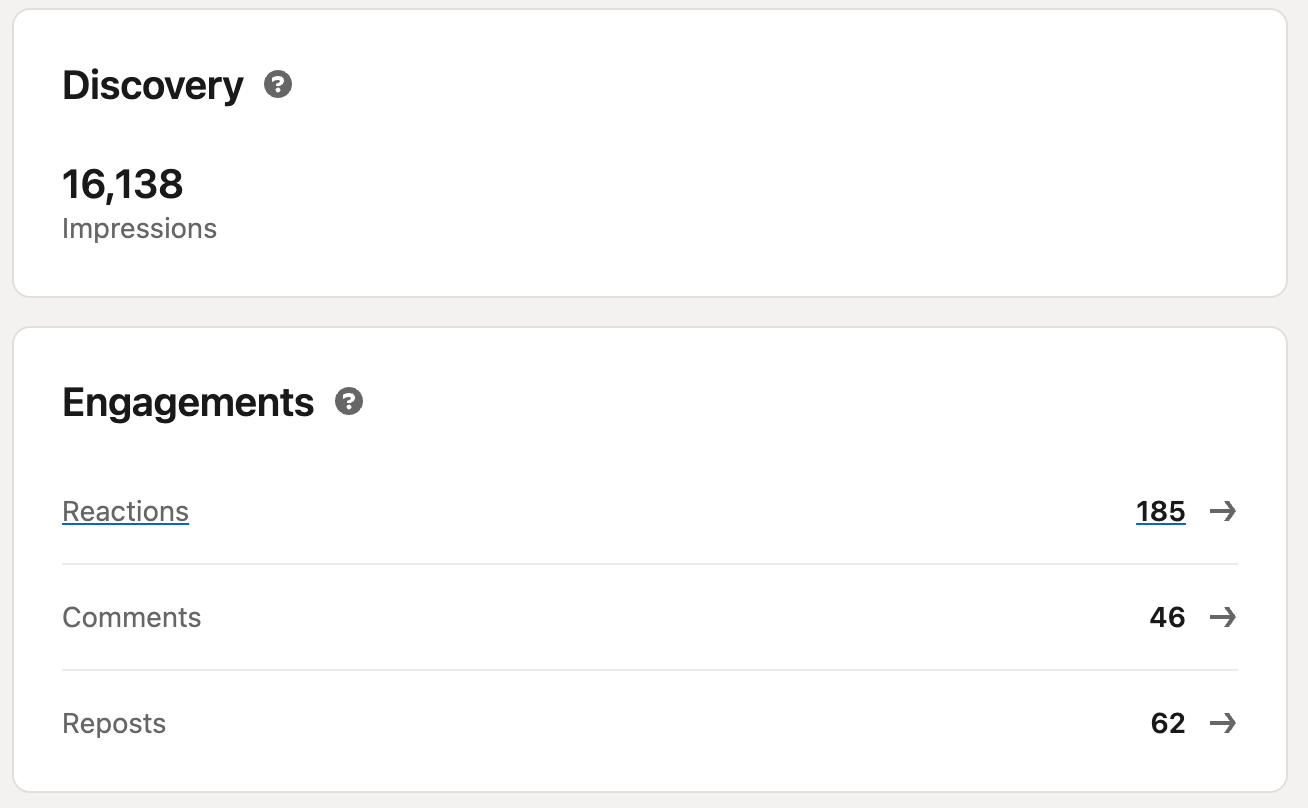The width and height of the screenshot is (1308, 808).
Task: Click the underlined 185 reactions count
Action: point(1160,512)
